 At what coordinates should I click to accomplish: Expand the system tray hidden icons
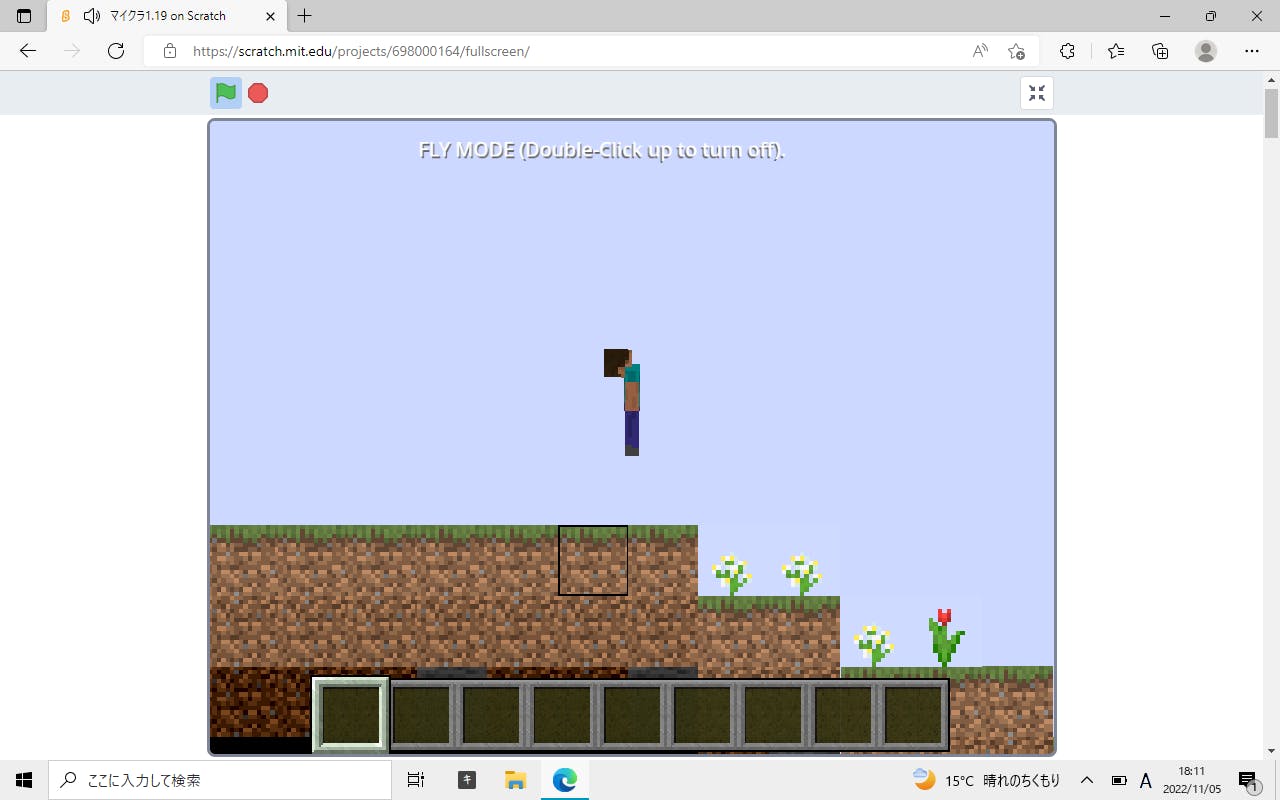coord(1087,780)
